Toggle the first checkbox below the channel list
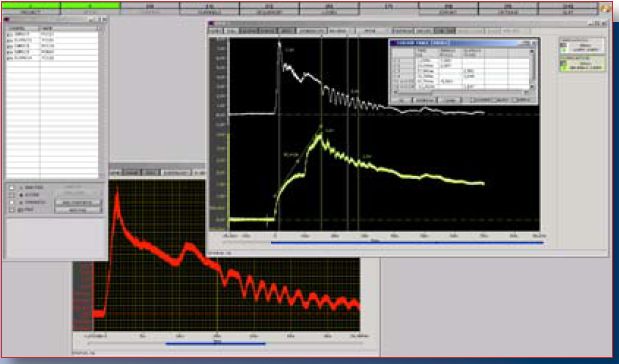 click(x=11, y=188)
